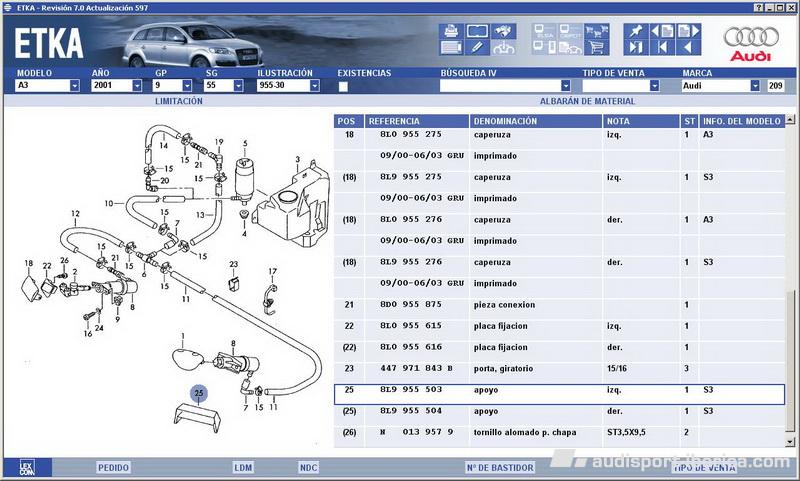The width and height of the screenshot is (800, 481).
Task: Go to previous page with left-arrow page icon
Action: [x=662, y=31]
